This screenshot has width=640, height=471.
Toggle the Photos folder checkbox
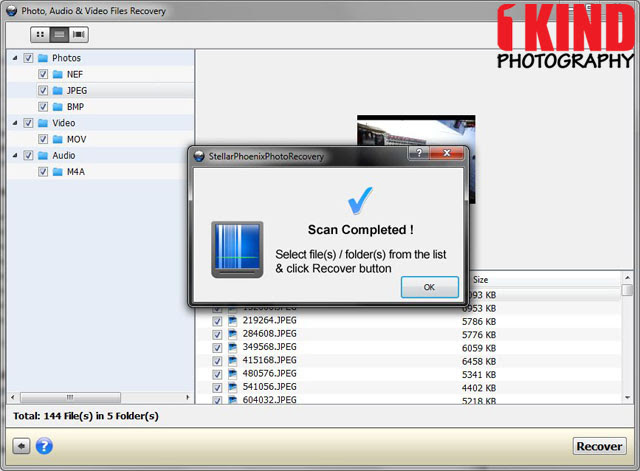point(28,58)
